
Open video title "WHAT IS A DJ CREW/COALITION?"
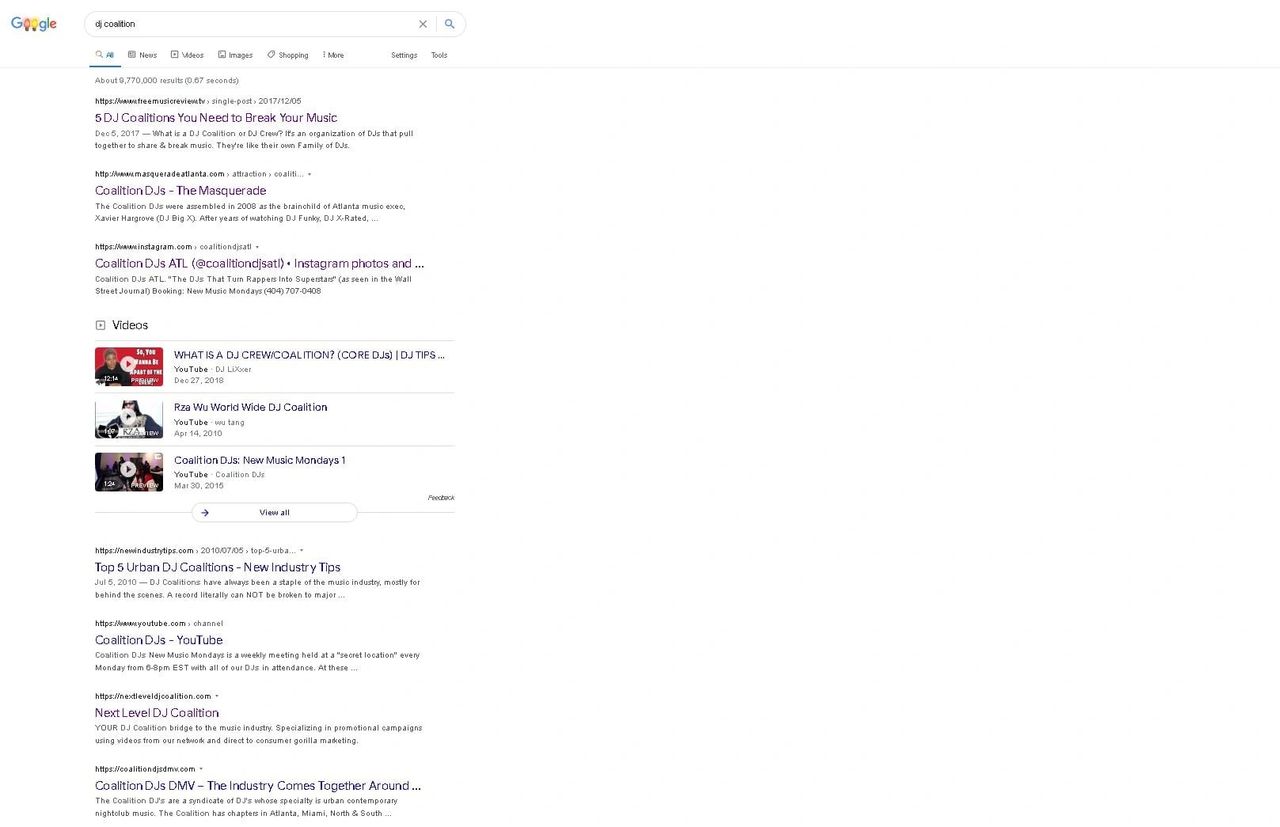click(309, 355)
